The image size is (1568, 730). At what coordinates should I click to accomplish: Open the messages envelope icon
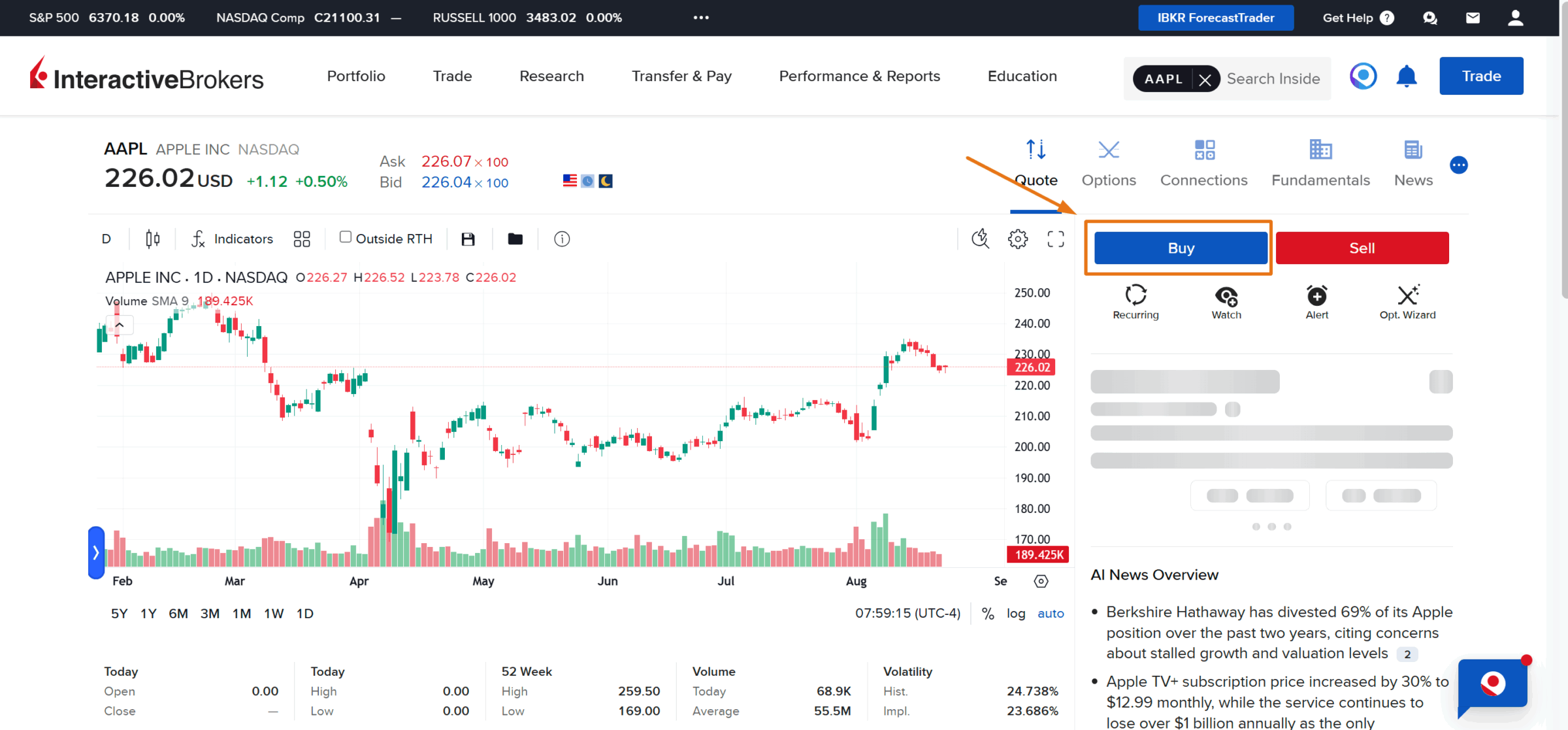(x=1473, y=18)
